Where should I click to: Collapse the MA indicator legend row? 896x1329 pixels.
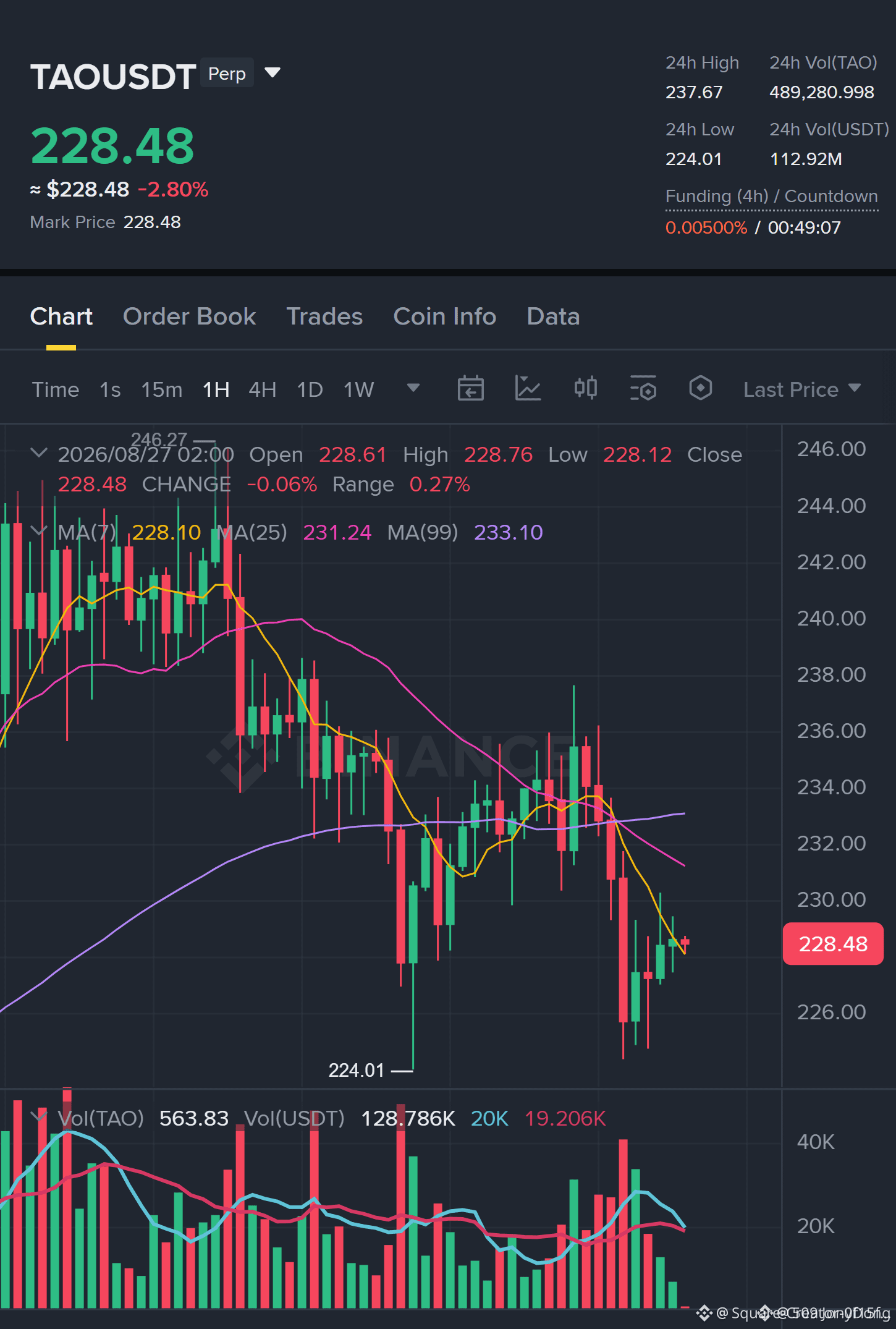pos(38,530)
